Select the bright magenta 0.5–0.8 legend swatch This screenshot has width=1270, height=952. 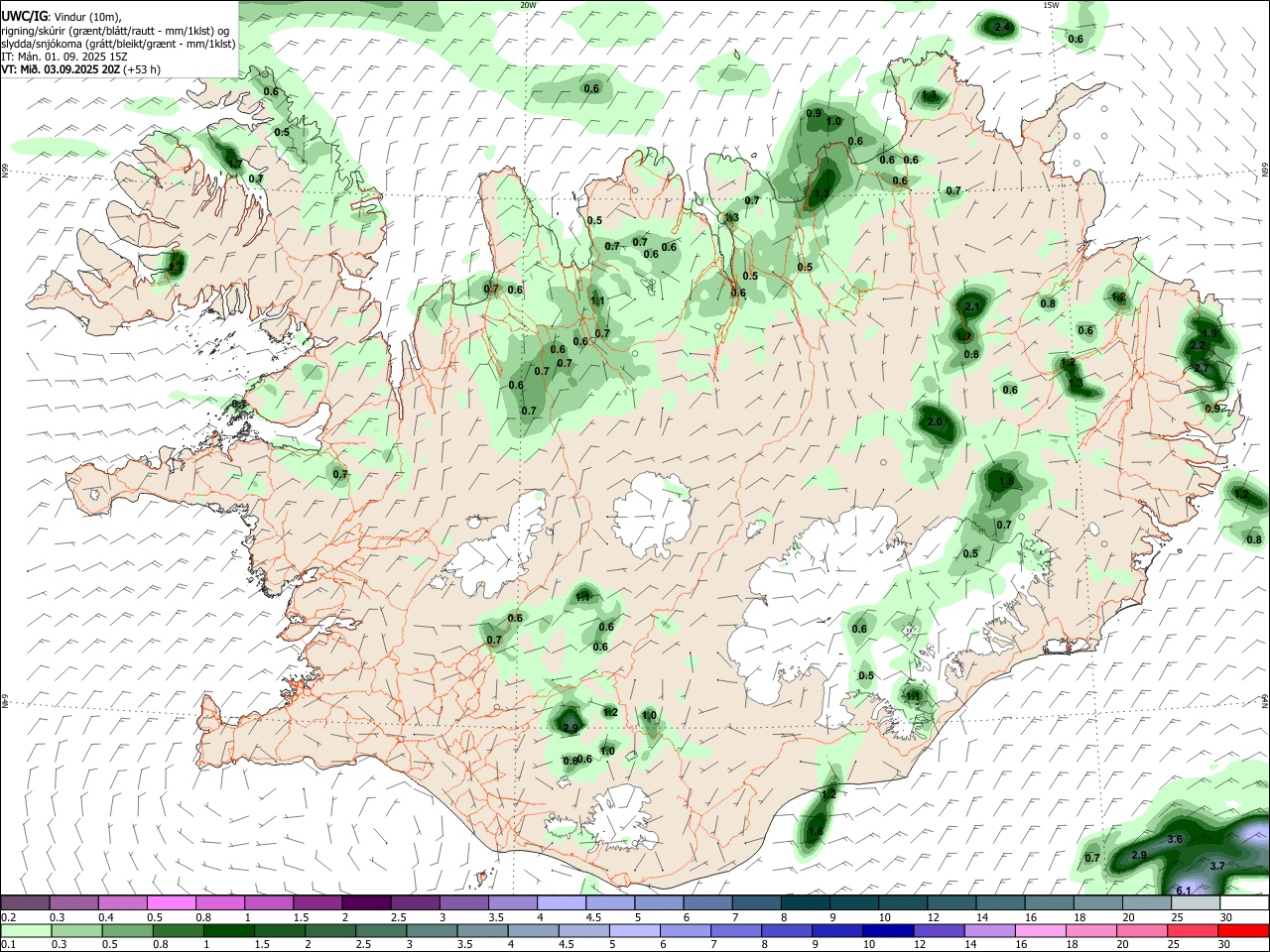(171, 903)
